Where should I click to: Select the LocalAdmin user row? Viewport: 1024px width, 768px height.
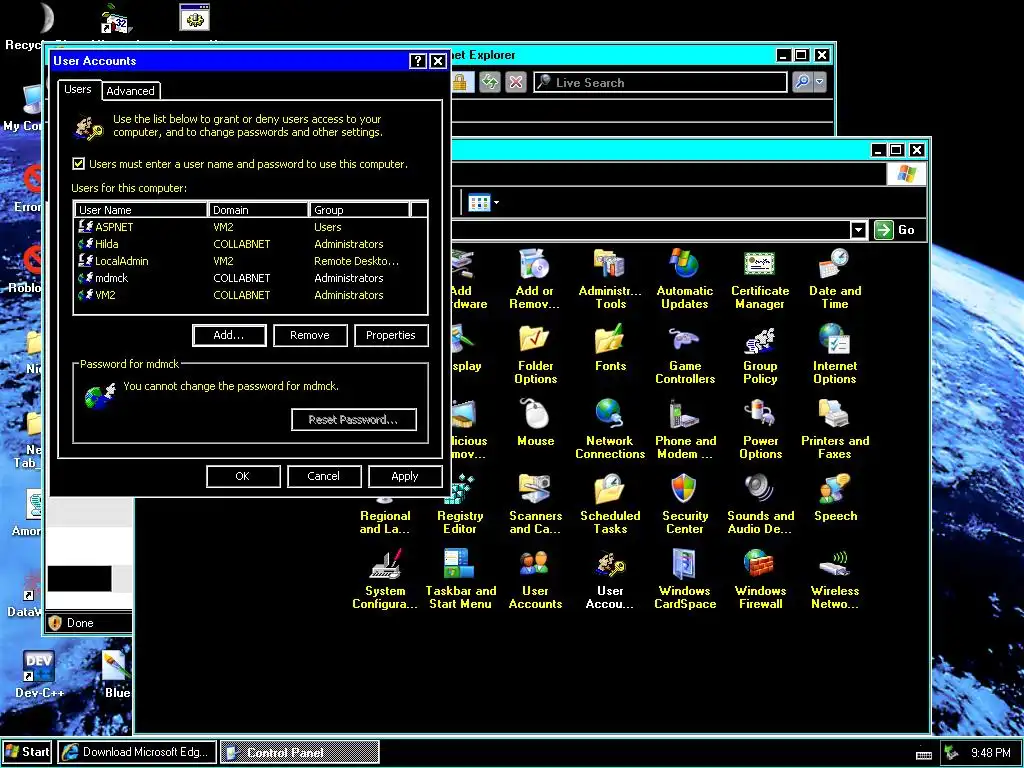click(x=251, y=261)
